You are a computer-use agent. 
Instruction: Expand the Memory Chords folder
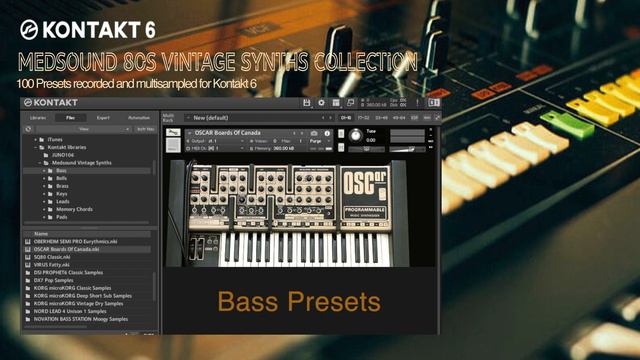(x=44, y=209)
